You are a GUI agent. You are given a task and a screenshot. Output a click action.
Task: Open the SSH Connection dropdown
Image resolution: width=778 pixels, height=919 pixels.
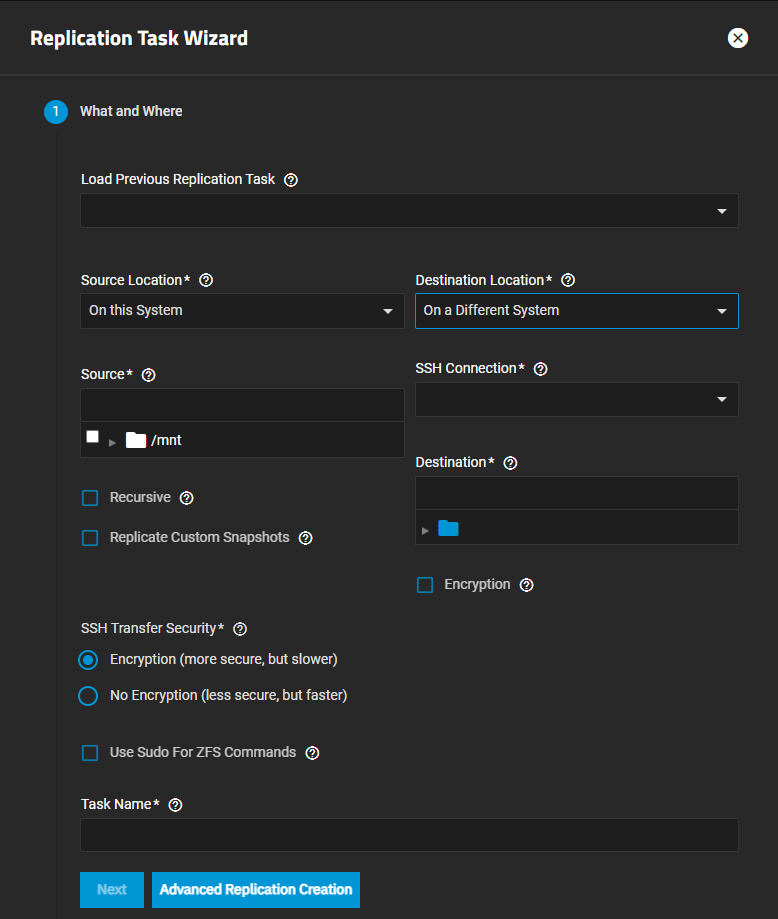pos(576,400)
